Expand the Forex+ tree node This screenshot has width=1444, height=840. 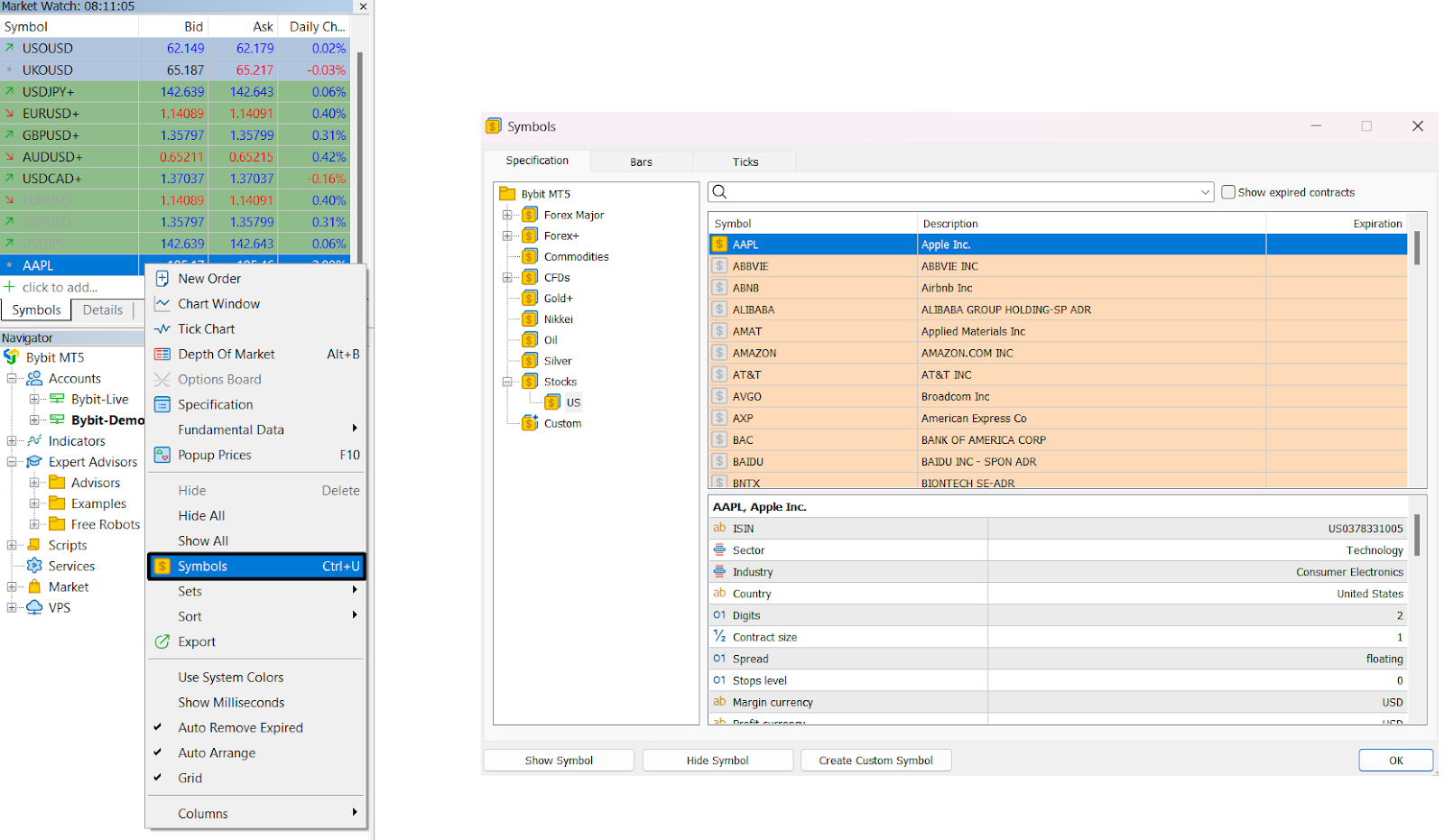tap(507, 235)
